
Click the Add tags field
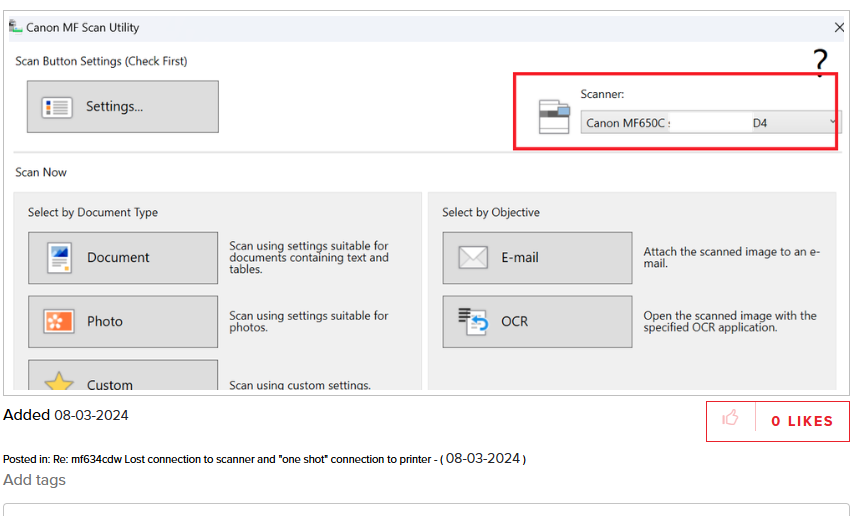click(x=35, y=480)
